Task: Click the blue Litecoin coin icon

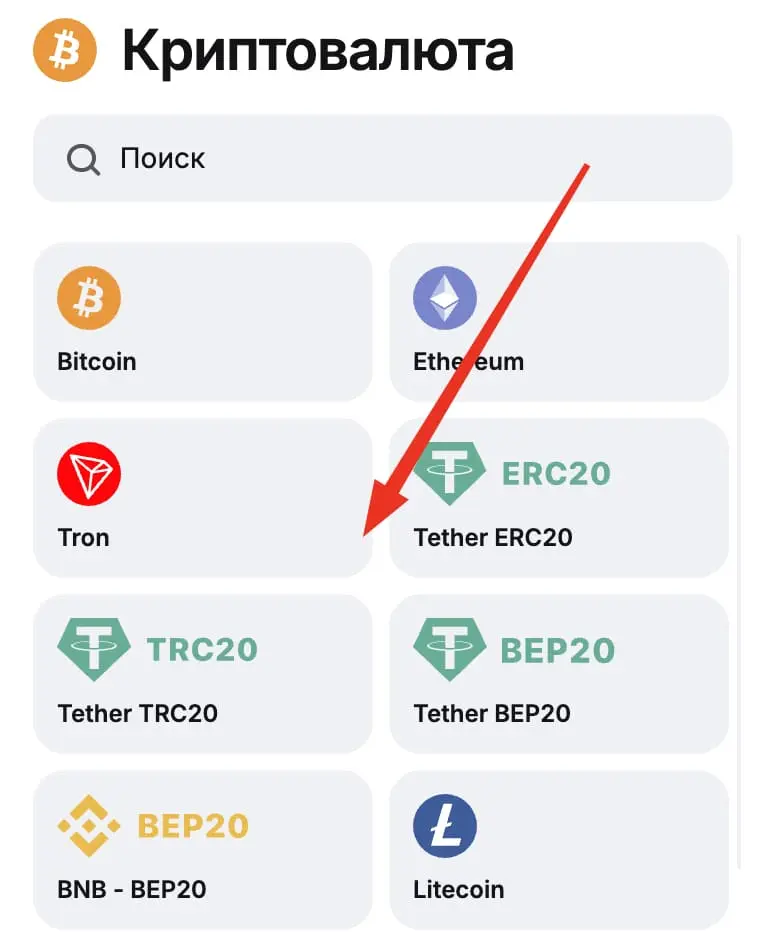Action: (444, 826)
